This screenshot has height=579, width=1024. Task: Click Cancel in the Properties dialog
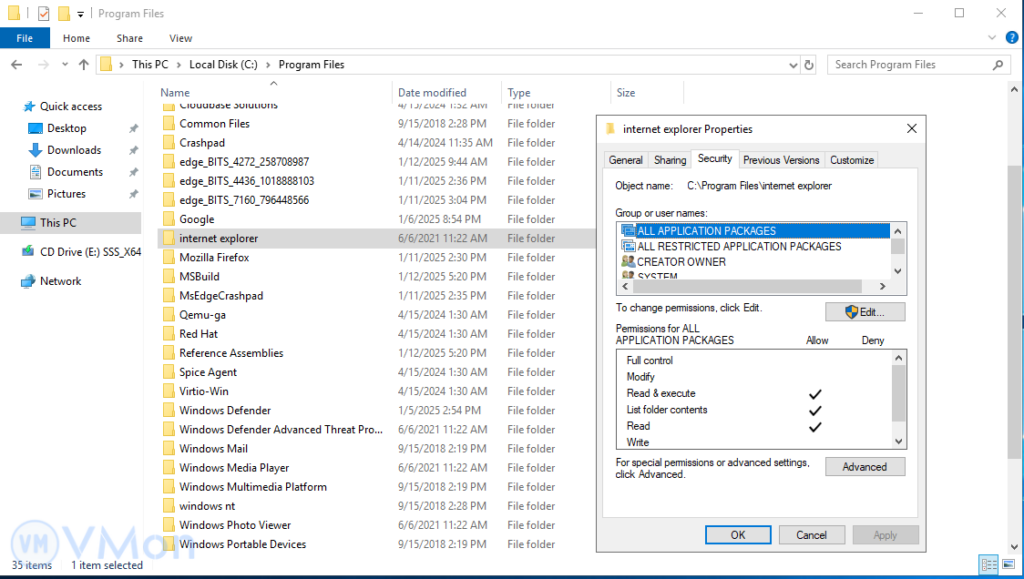[x=811, y=535]
